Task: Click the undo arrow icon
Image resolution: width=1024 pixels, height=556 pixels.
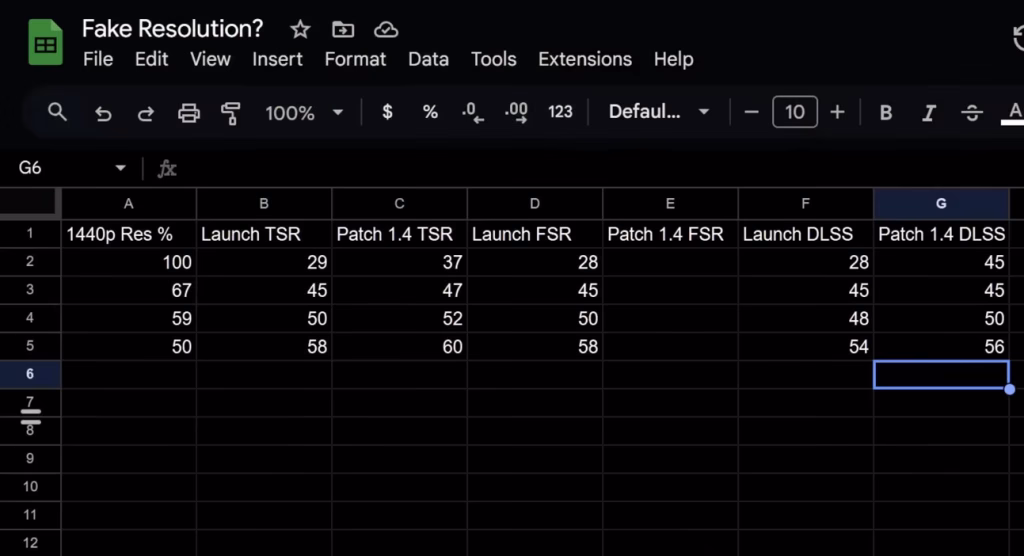Action: click(102, 113)
